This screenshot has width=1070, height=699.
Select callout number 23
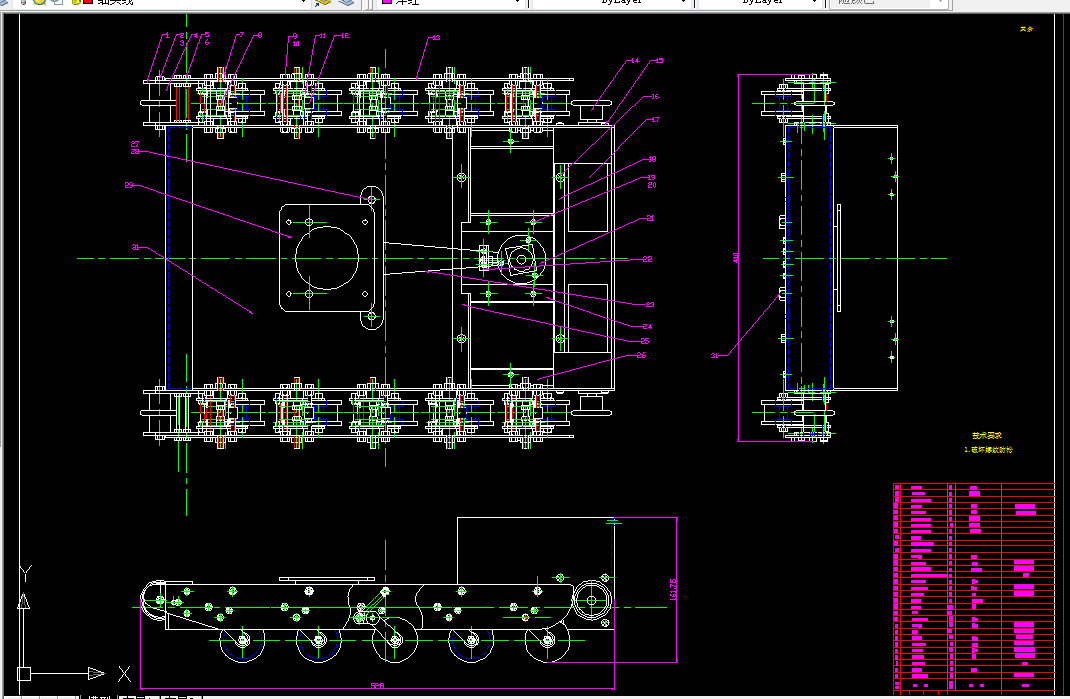pyautogui.click(x=650, y=304)
